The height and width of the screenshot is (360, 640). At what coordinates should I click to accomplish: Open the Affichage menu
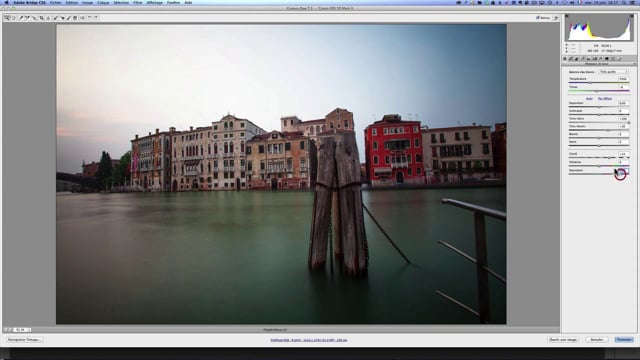(x=154, y=2)
